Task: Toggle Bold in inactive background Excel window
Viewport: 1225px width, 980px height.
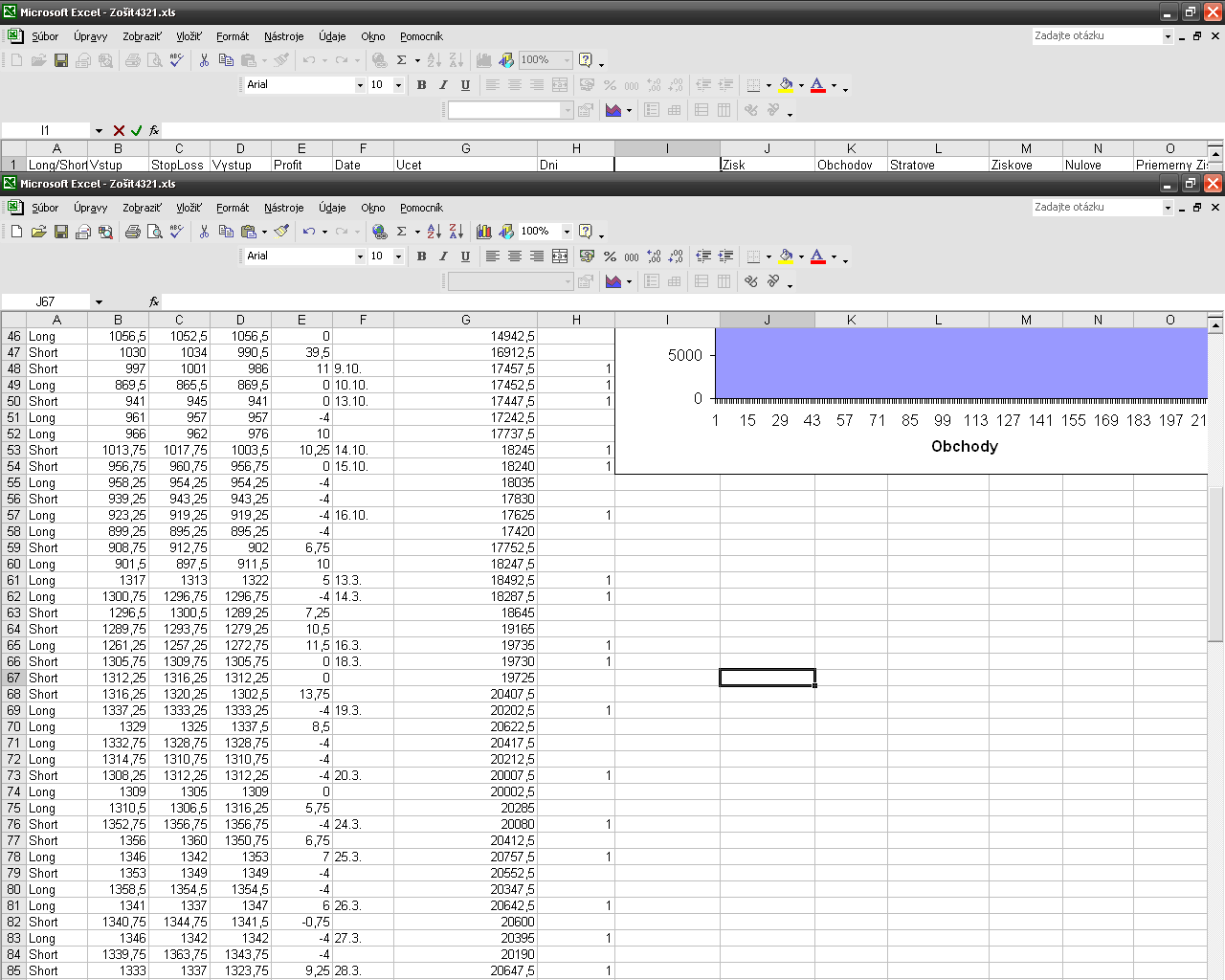Action: coord(421,85)
